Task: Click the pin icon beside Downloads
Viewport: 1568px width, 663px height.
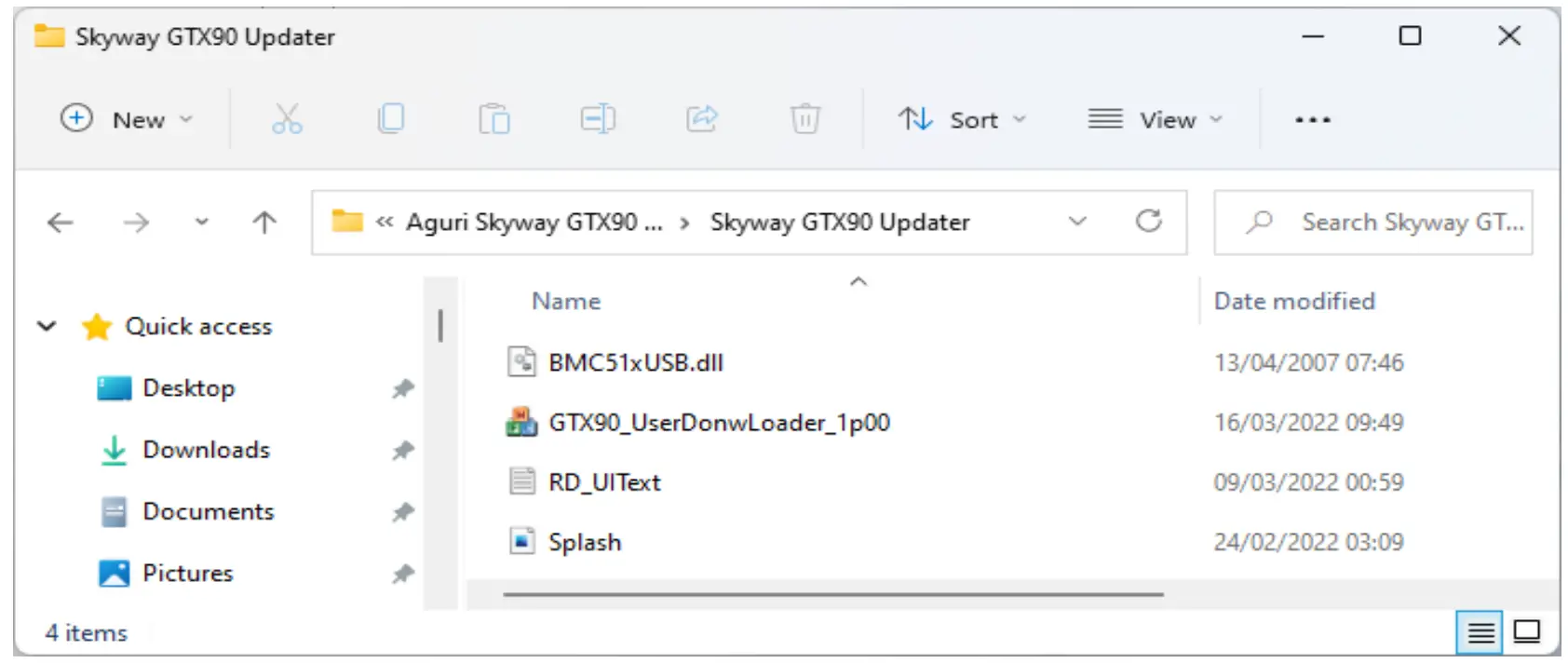Action: pos(402,451)
